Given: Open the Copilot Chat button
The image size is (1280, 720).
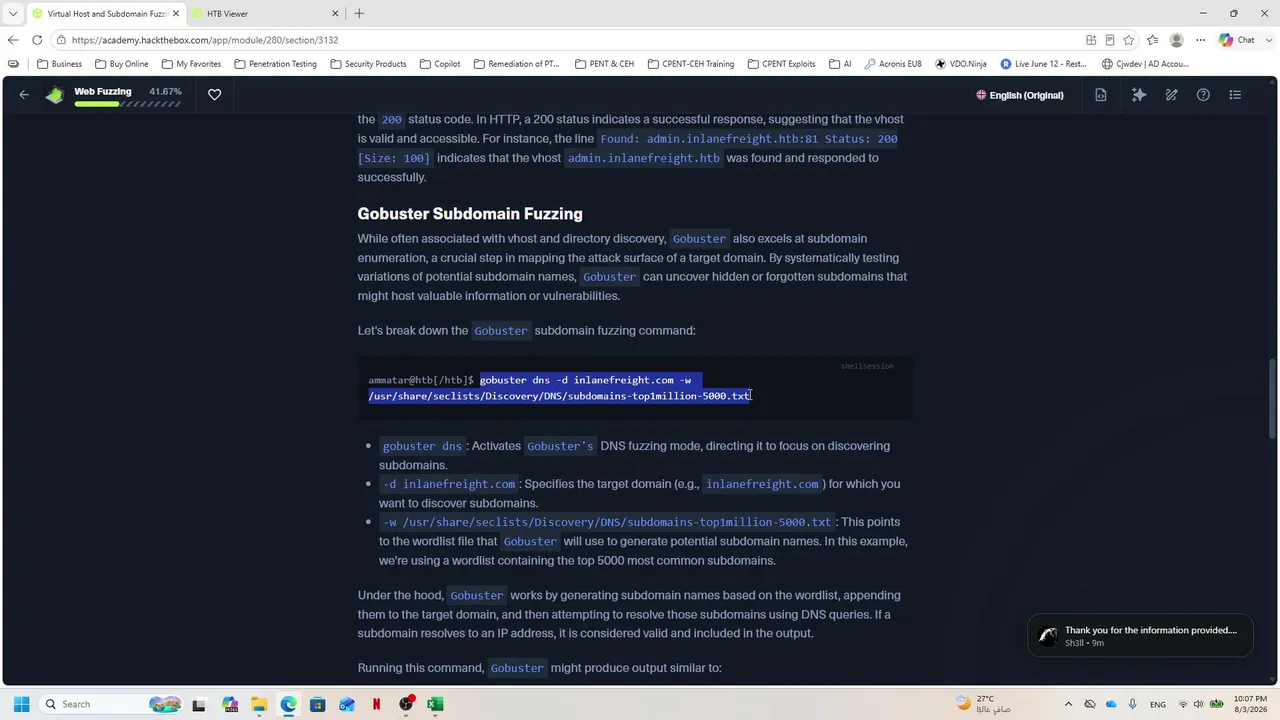Looking at the screenshot, I should tap(1238, 40).
